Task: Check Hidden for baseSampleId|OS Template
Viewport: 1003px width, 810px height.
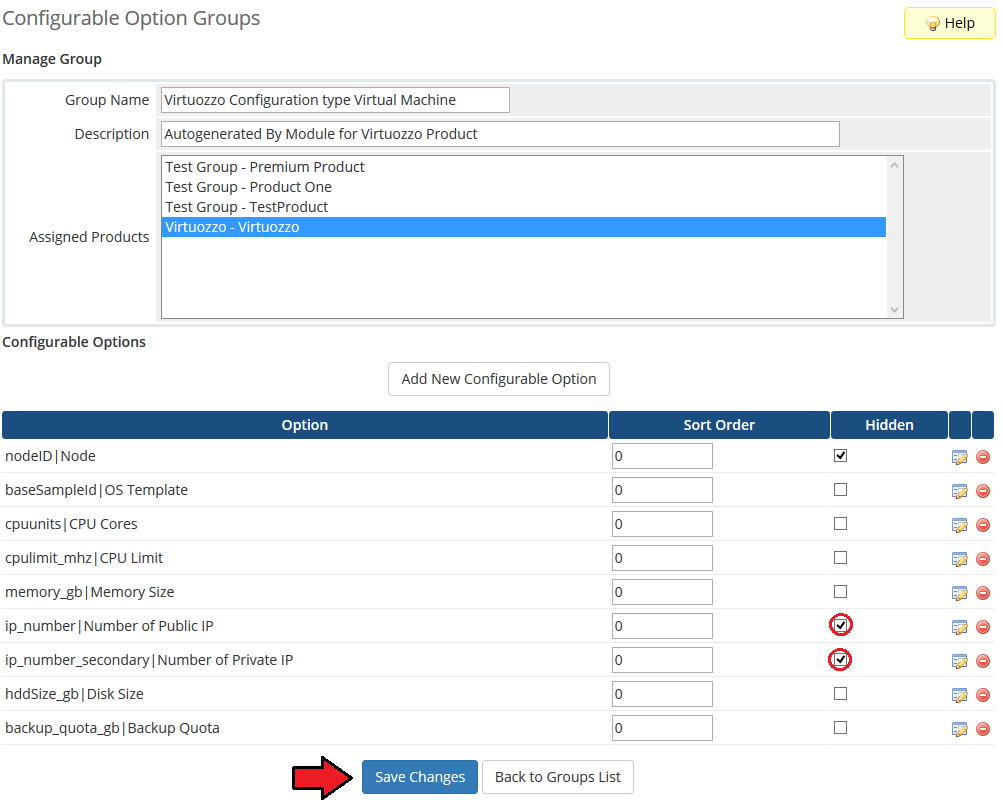Action: click(841, 489)
